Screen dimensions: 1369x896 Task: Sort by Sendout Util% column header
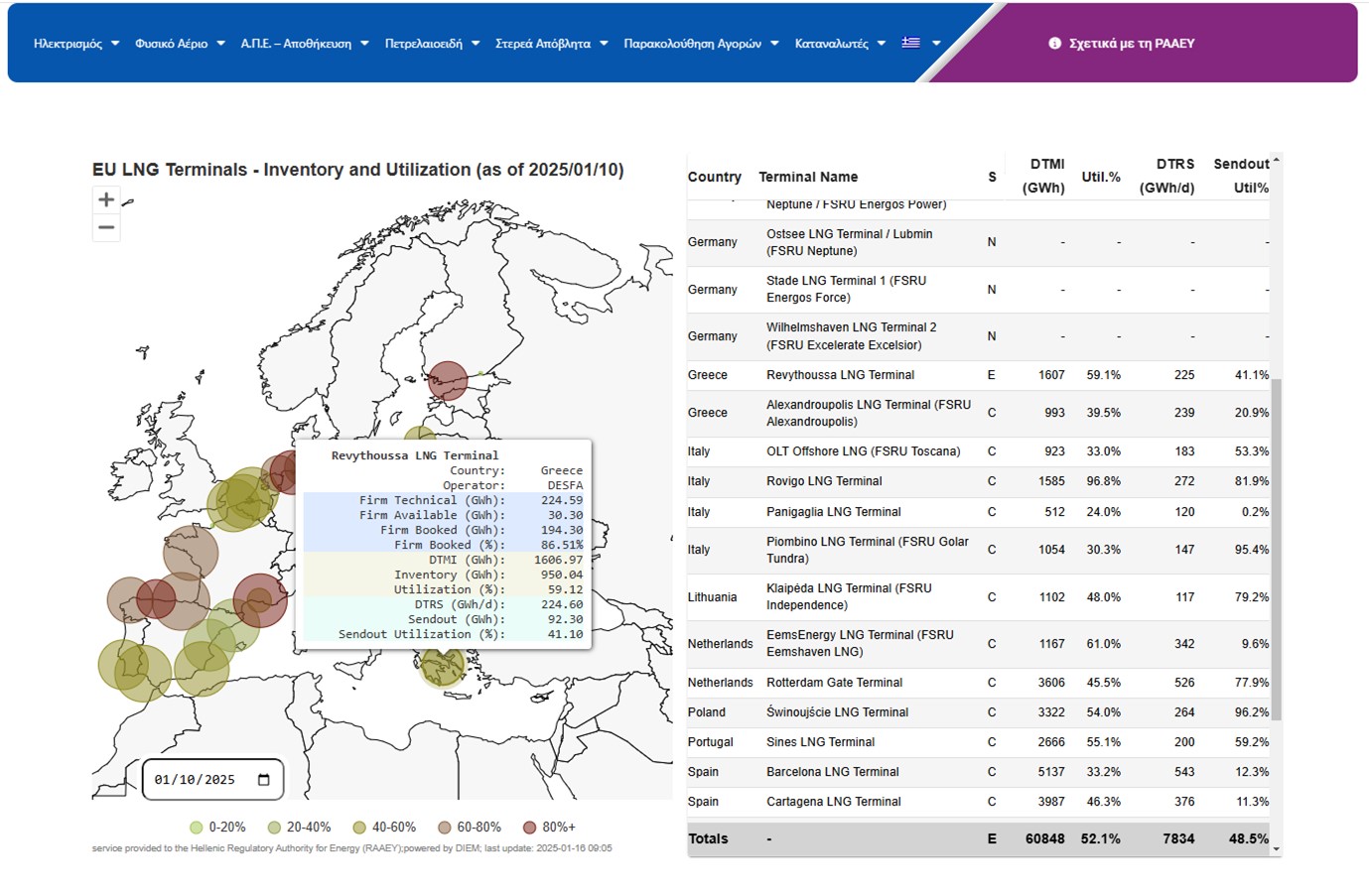click(x=1241, y=176)
